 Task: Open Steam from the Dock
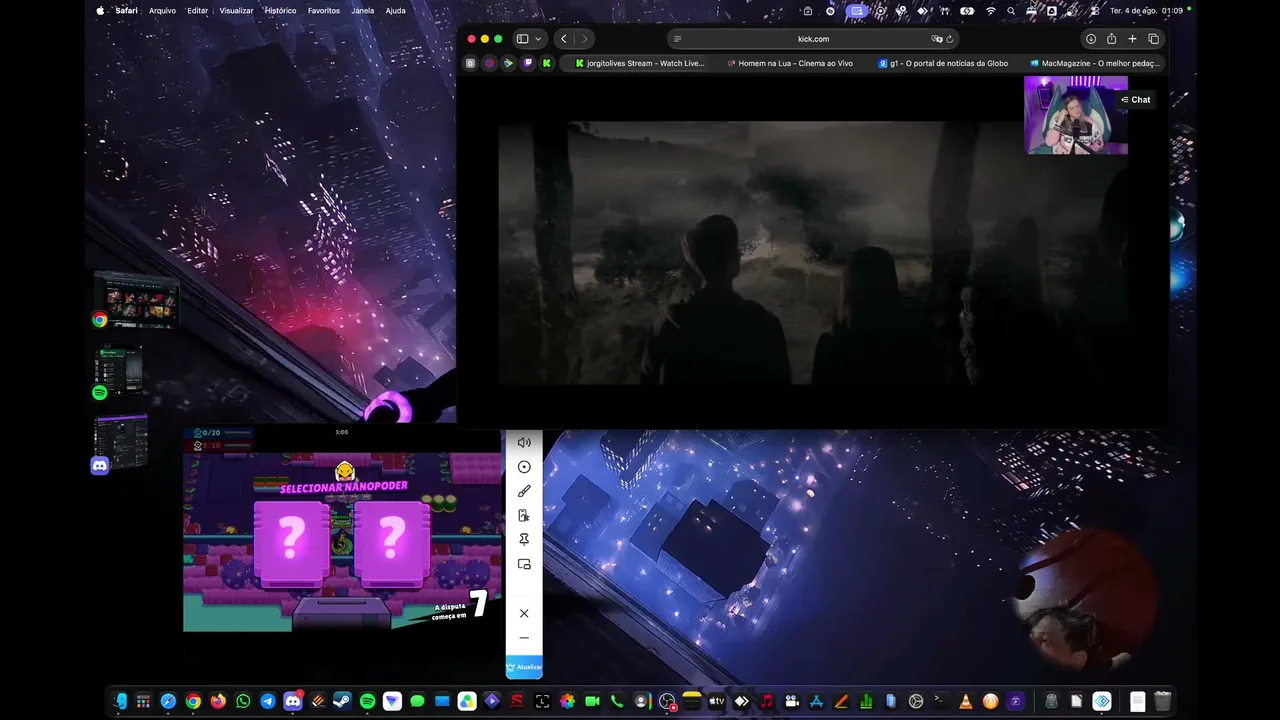[343, 701]
